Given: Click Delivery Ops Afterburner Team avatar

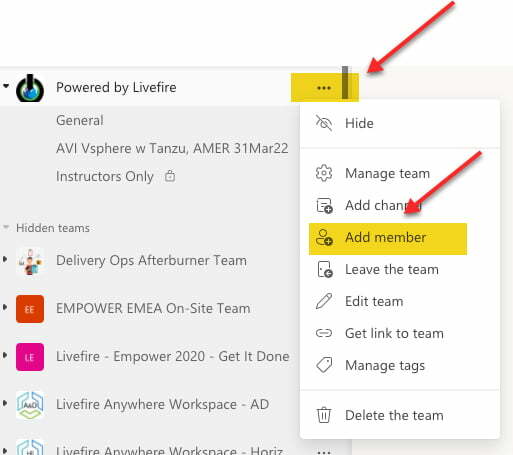Looking at the screenshot, I should pos(30,261).
